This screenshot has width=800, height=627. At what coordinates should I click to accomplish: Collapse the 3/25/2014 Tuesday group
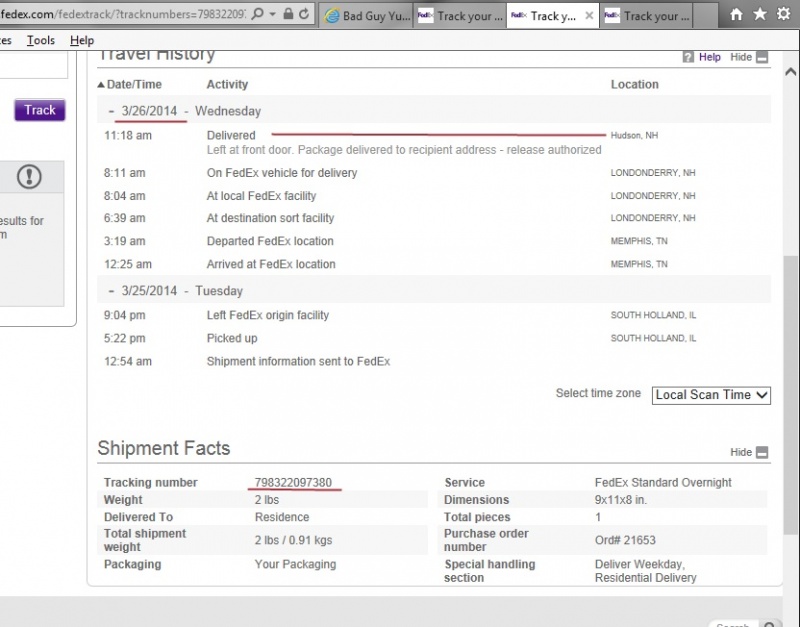pos(111,291)
